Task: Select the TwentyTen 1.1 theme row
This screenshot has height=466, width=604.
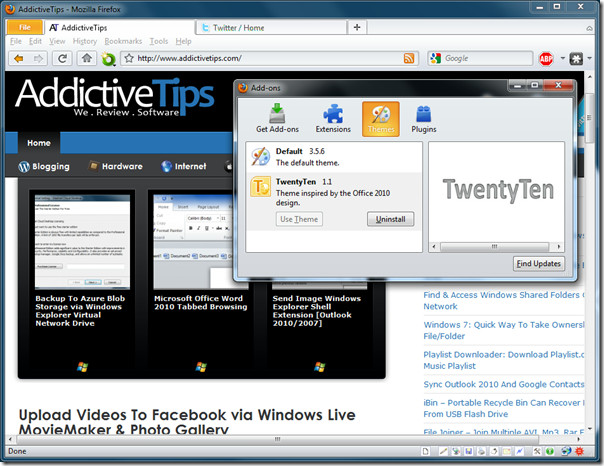Action: [x=334, y=202]
